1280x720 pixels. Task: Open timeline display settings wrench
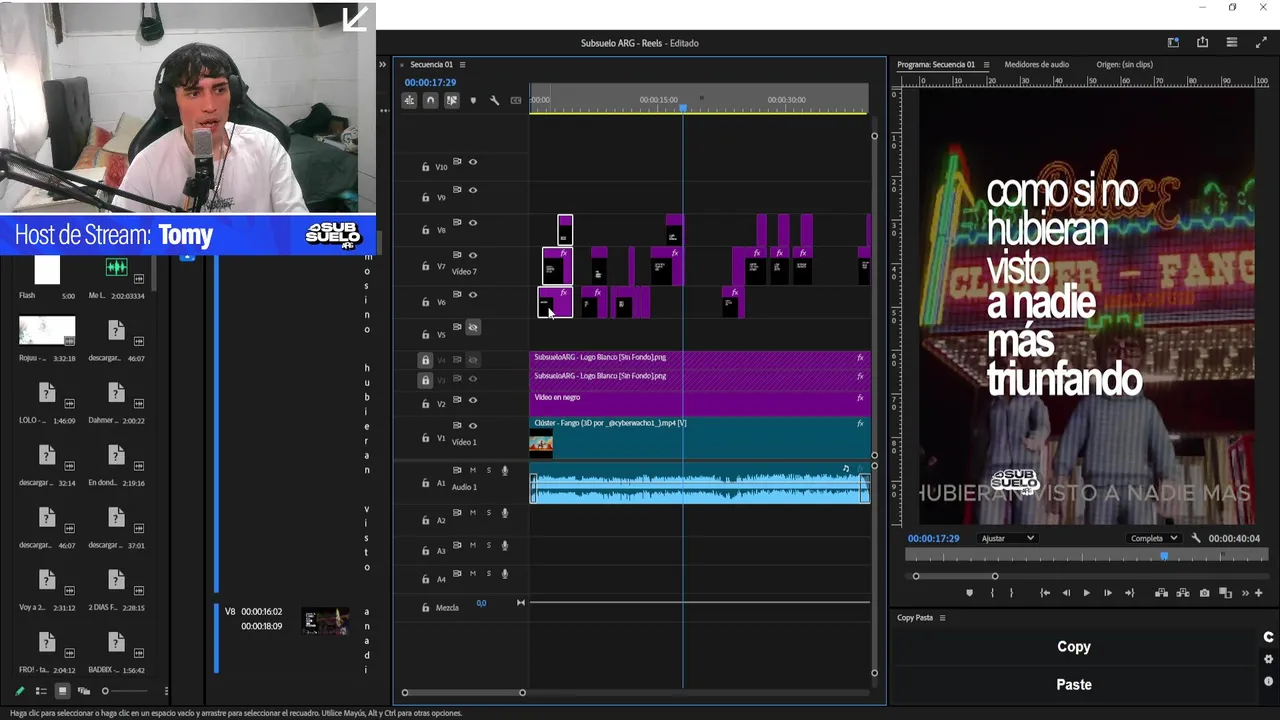(494, 100)
